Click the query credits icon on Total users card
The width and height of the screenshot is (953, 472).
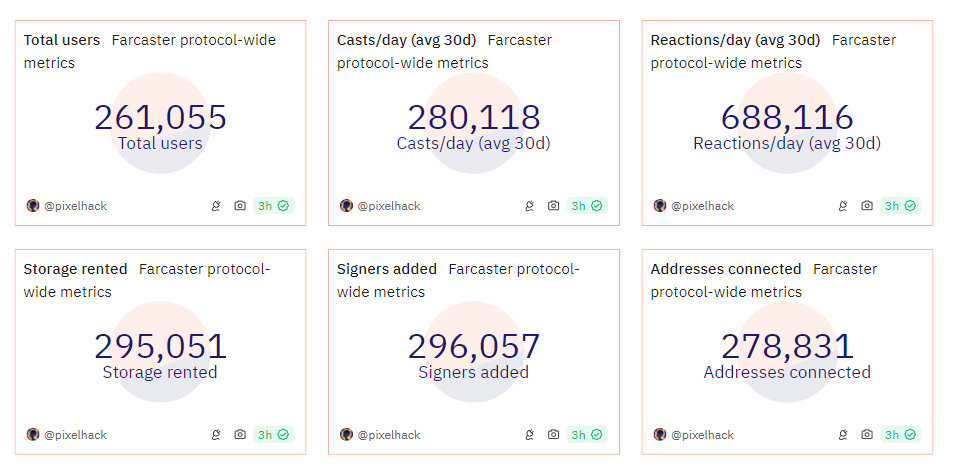point(216,206)
